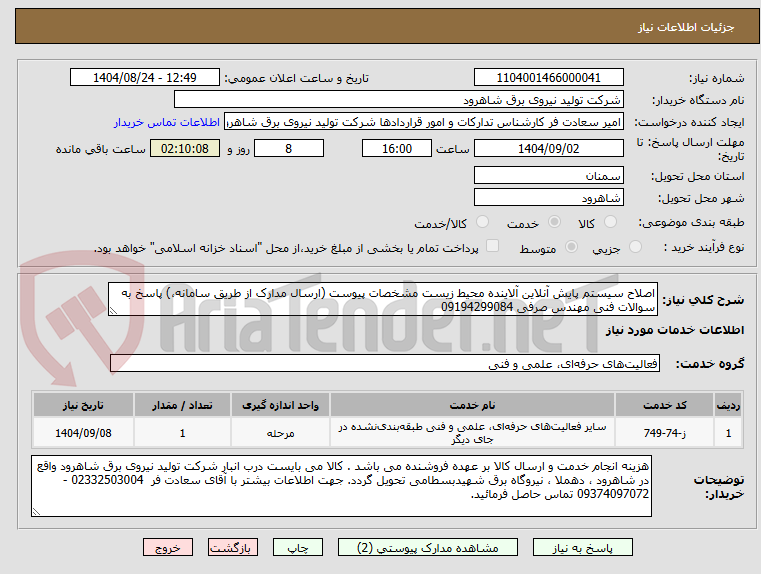
Task: Click row number cell 1 in ردیف column
Action: (x=728, y=433)
